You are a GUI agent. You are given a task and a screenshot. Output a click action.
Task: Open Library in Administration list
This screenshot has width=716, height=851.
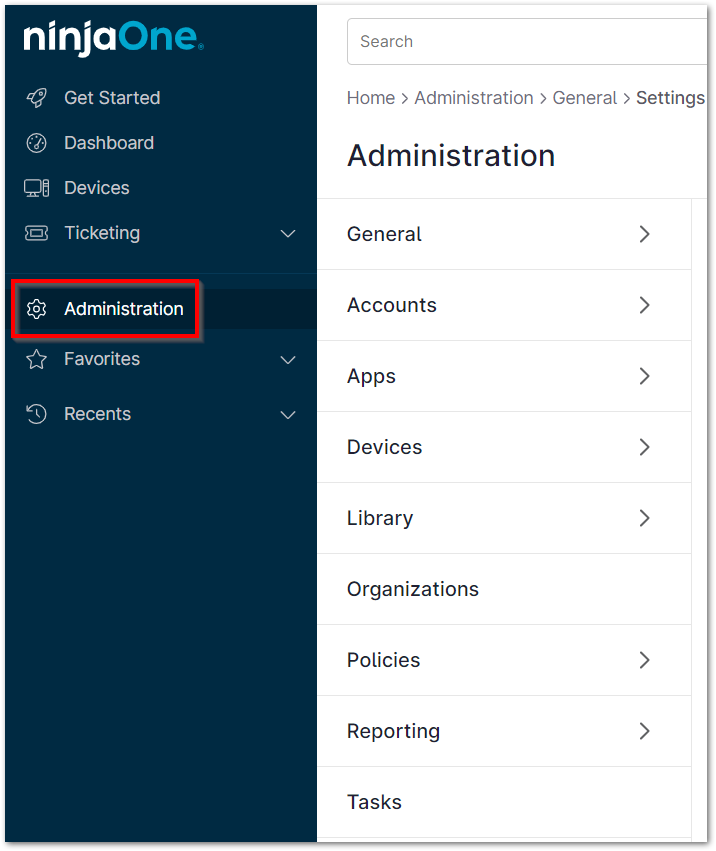(504, 518)
